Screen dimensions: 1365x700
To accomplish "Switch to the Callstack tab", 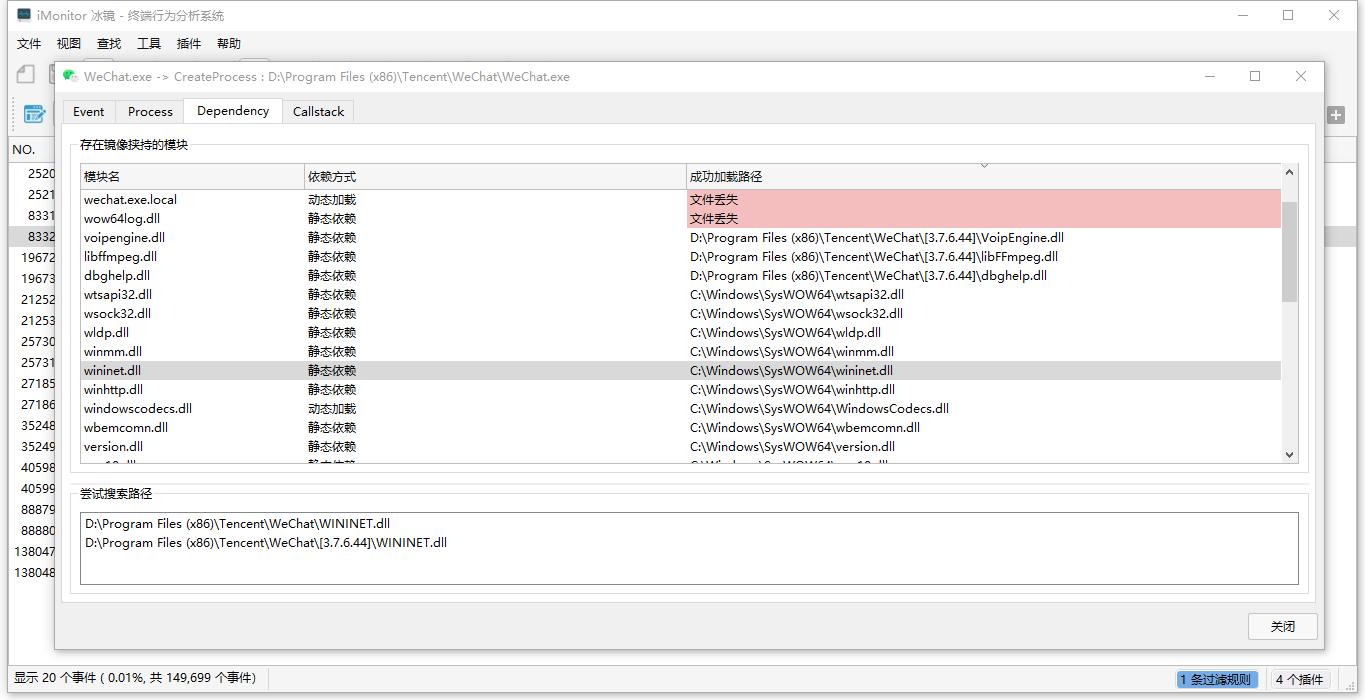I will [318, 111].
